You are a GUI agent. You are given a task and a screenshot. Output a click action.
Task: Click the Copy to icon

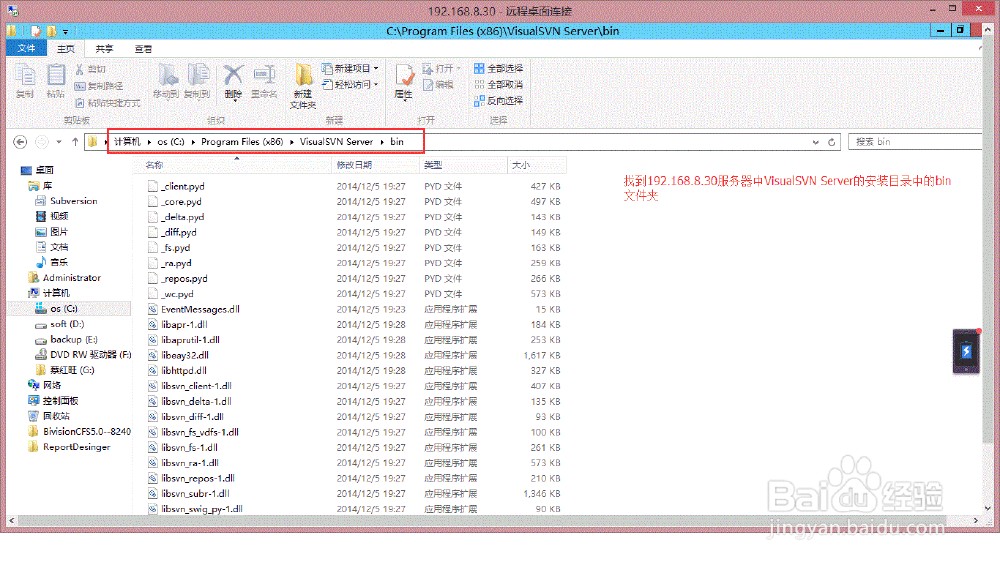point(198,75)
